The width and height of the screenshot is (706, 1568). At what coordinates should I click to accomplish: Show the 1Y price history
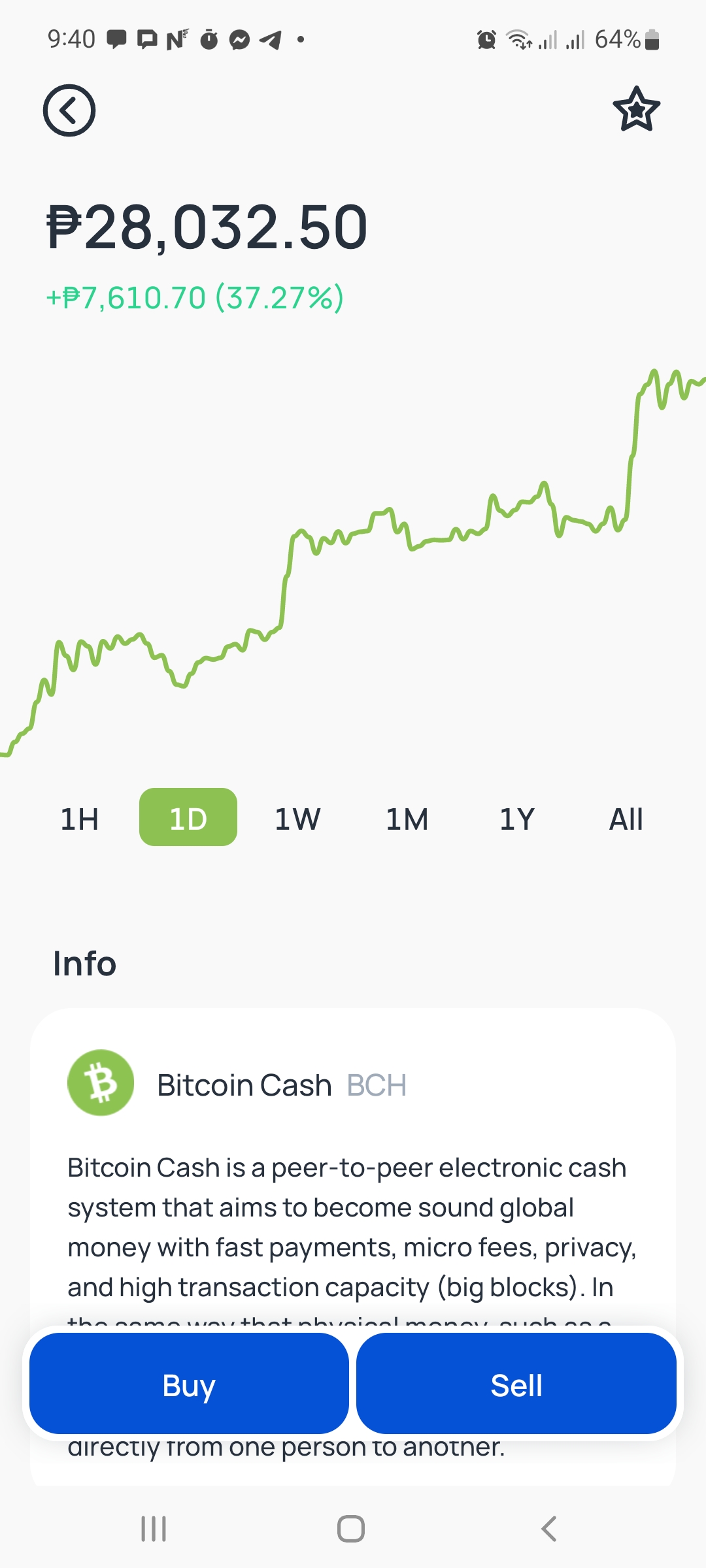point(516,818)
